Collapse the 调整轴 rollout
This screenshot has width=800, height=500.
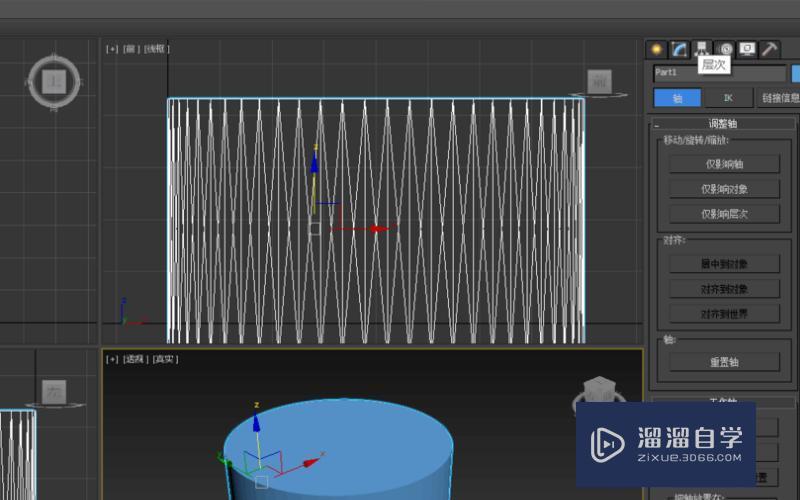tap(722, 123)
